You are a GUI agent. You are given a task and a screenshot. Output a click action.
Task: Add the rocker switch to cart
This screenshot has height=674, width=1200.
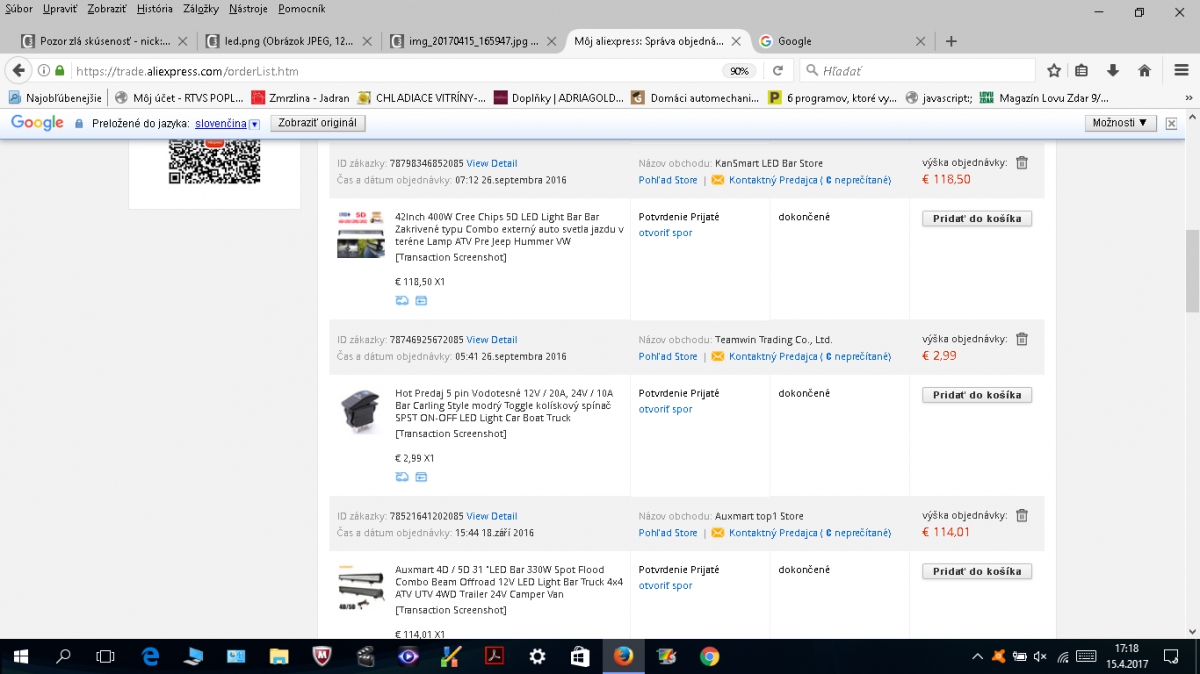976,395
